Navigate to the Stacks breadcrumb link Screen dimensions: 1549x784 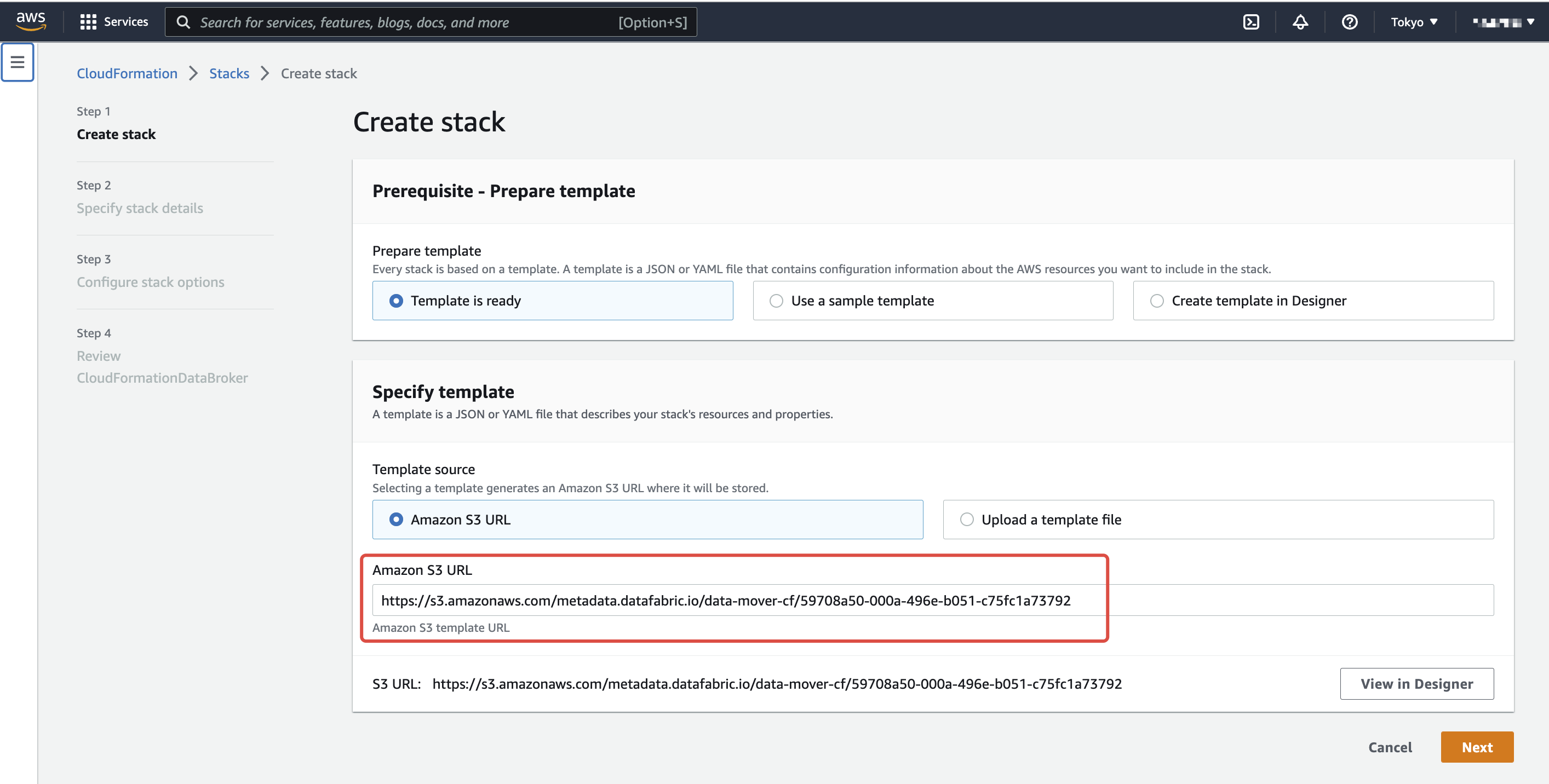click(228, 73)
